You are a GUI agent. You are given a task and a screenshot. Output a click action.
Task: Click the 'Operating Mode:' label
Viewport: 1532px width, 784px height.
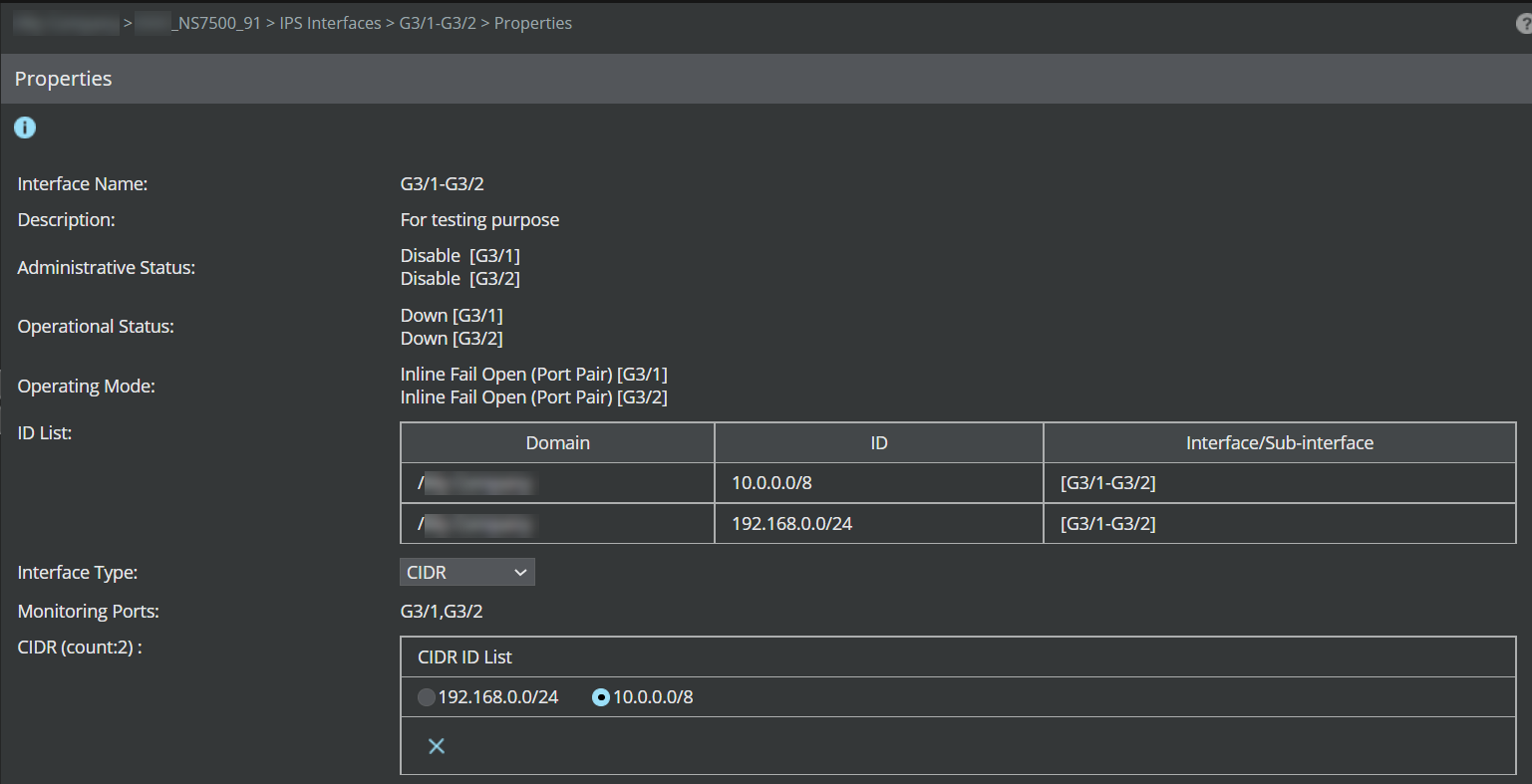(x=87, y=387)
